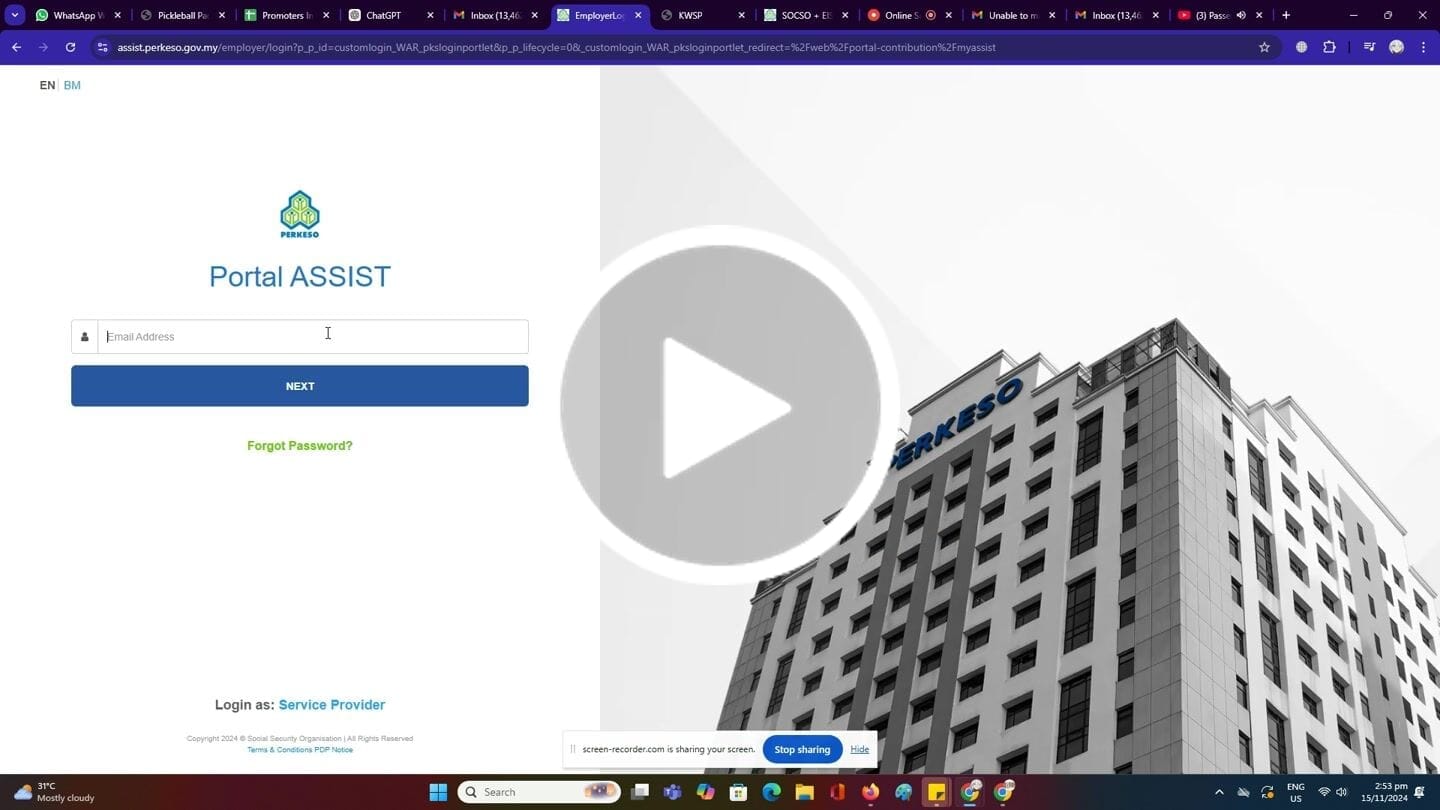Launch Firefox from the taskbar

[871, 792]
